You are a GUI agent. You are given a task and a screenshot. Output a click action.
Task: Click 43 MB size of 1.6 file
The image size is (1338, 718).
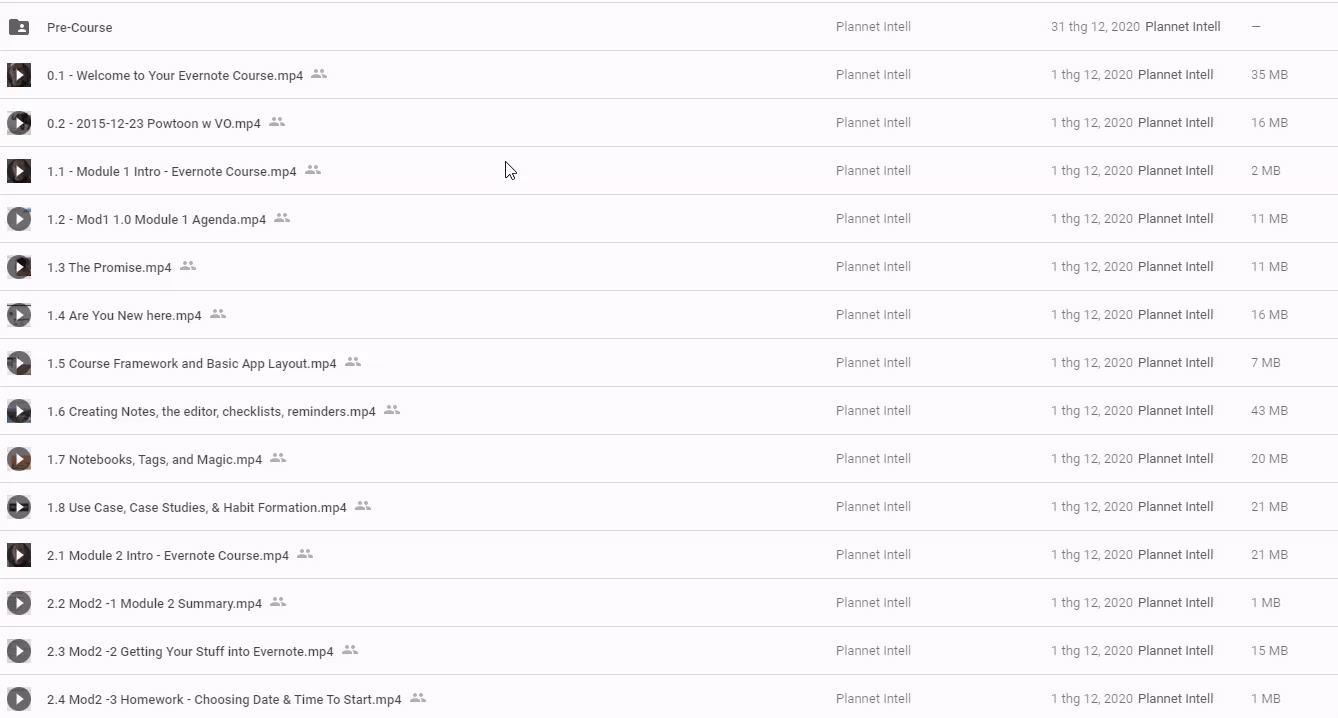(1269, 411)
